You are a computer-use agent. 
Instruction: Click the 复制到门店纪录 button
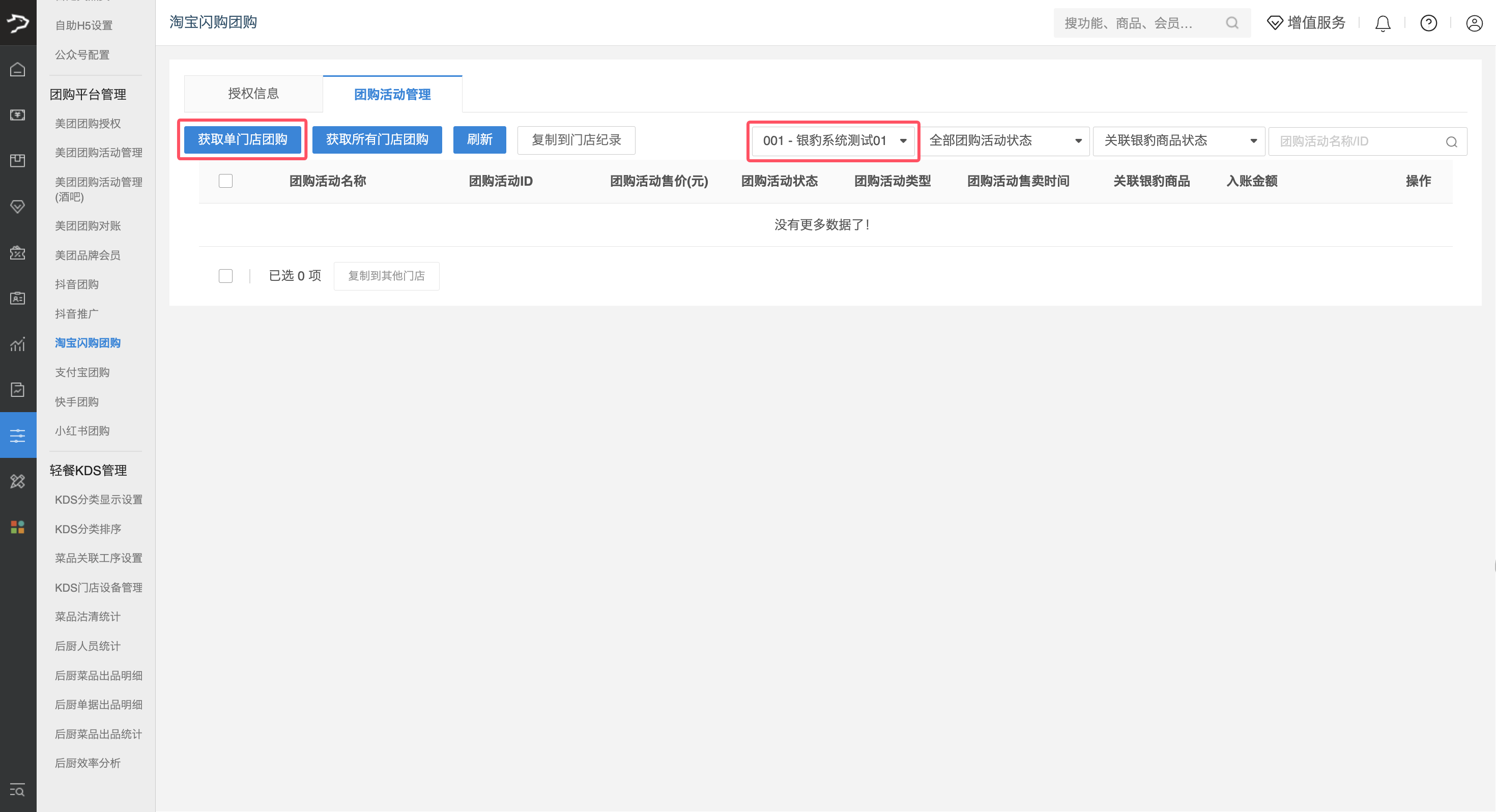click(x=576, y=140)
